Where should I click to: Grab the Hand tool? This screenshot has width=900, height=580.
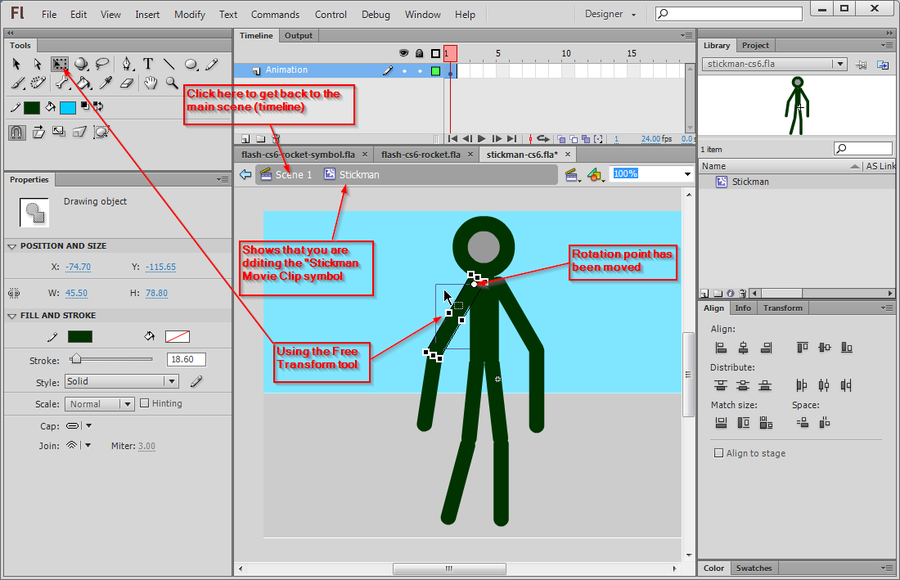point(152,83)
